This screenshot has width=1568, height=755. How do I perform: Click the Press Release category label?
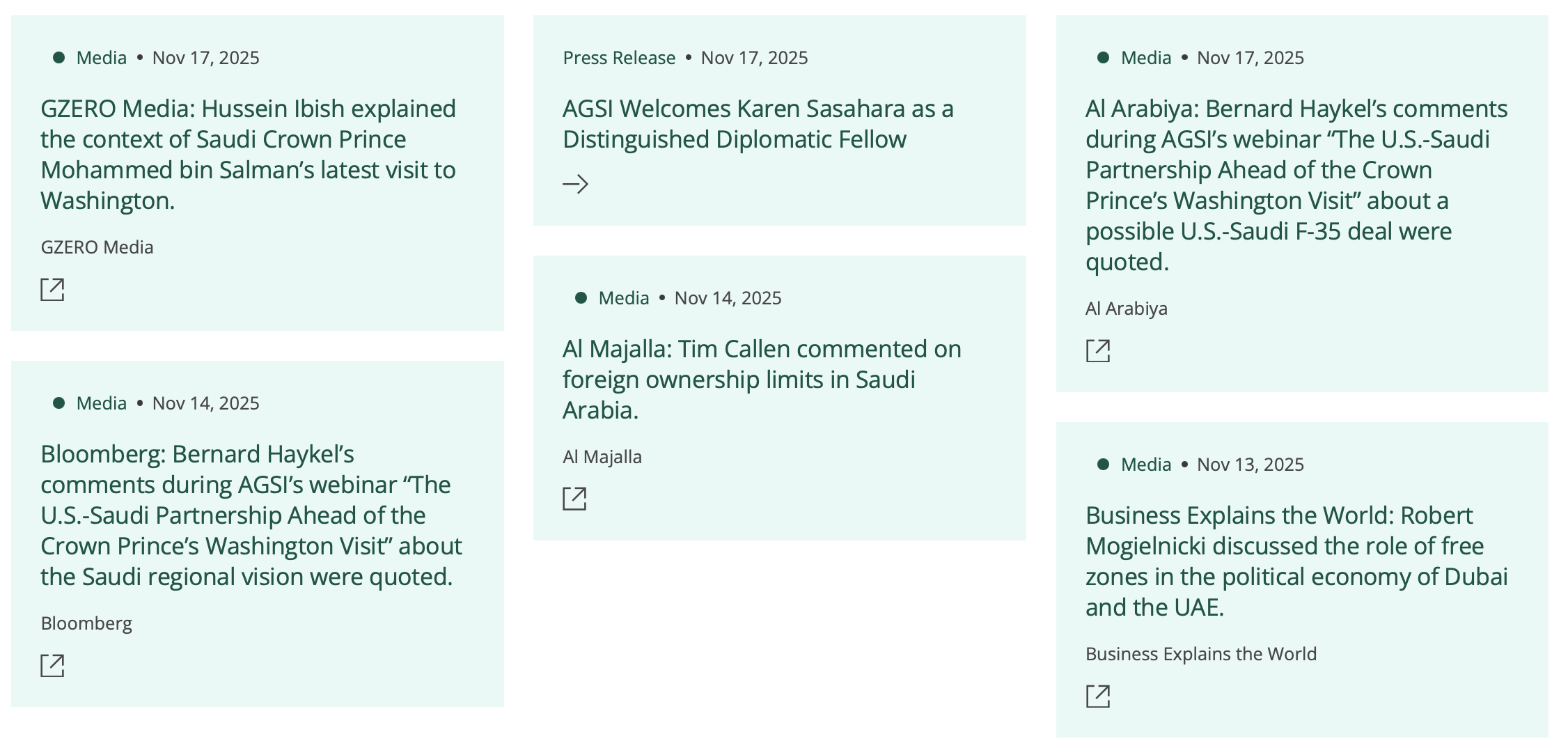tap(619, 58)
